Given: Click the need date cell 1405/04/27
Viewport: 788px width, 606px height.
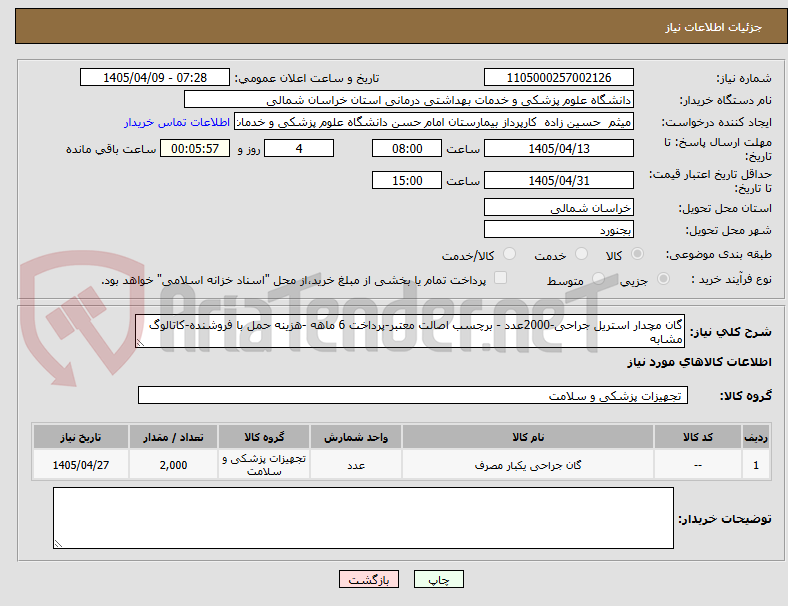Looking at the screenshot, I should tap(81, 465).
